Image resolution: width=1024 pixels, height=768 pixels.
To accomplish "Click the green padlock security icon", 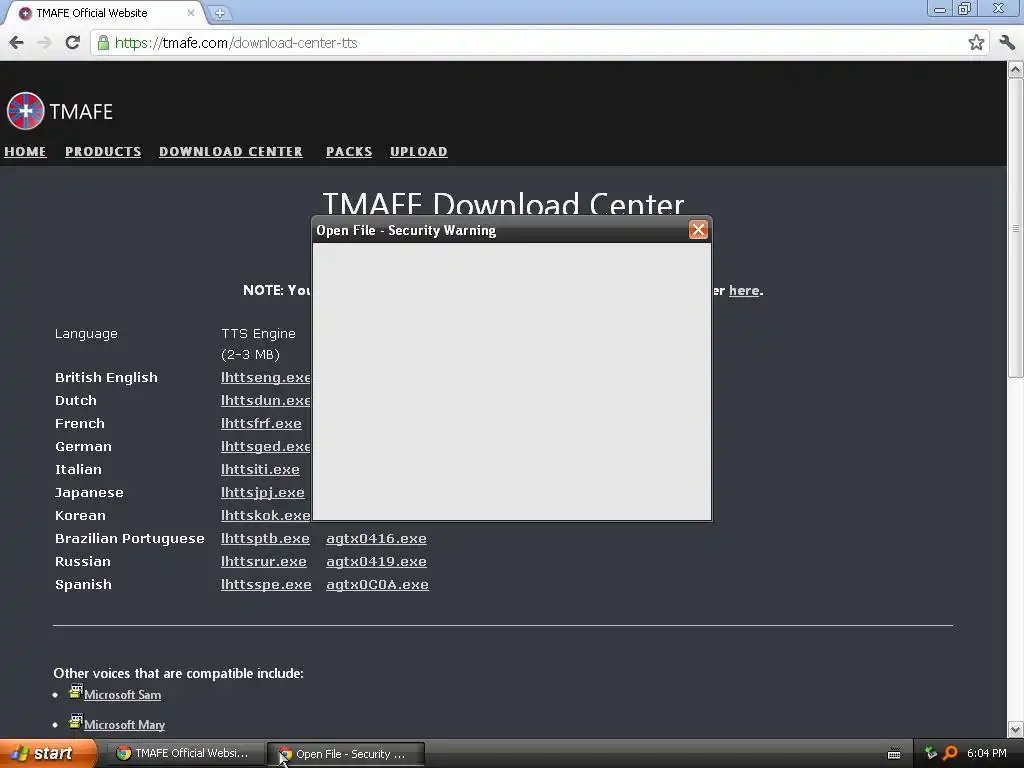I will coord(103,43).
